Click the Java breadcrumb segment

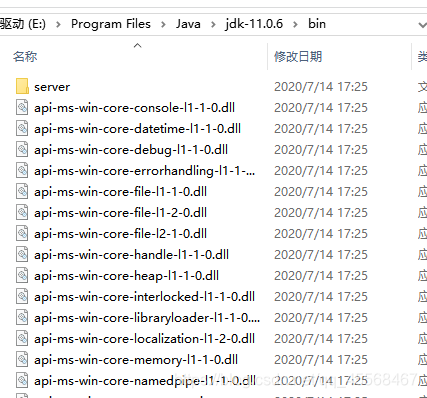tap(188, 24)
